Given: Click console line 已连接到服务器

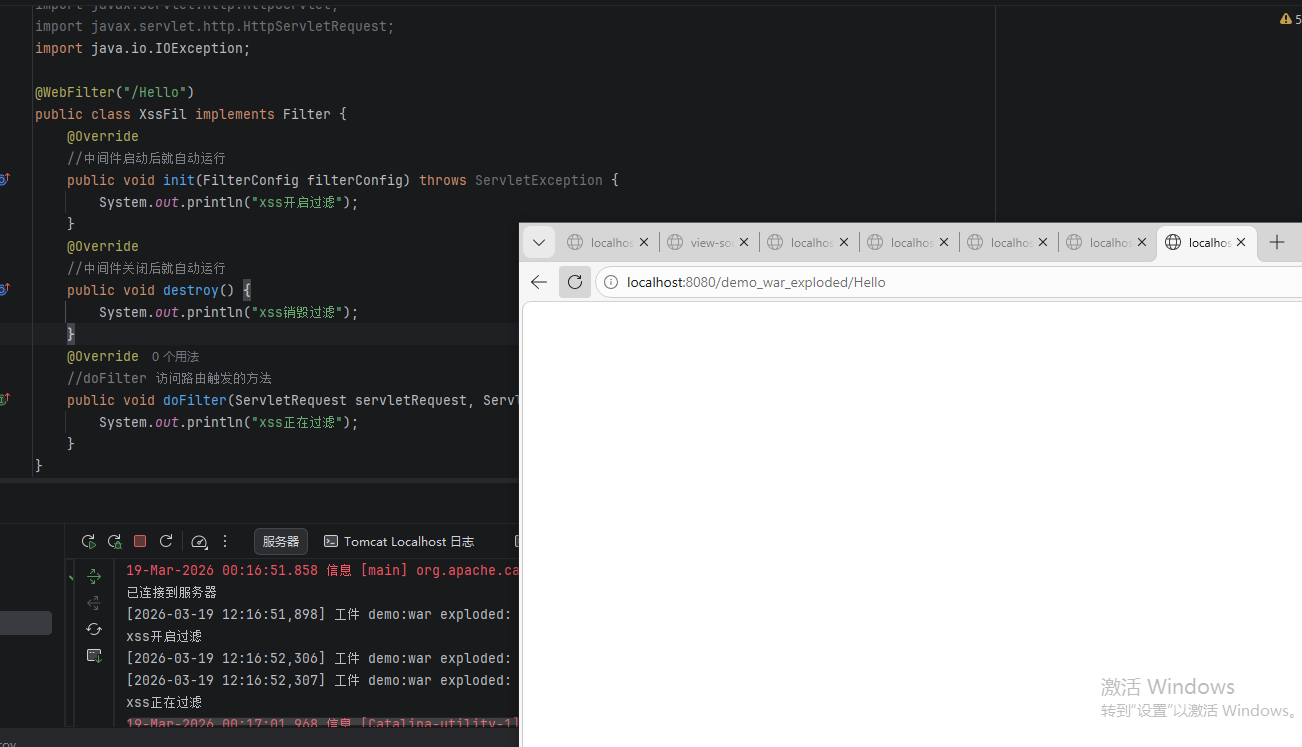Looking at the screenshot, I should click(x=172, y=592).
